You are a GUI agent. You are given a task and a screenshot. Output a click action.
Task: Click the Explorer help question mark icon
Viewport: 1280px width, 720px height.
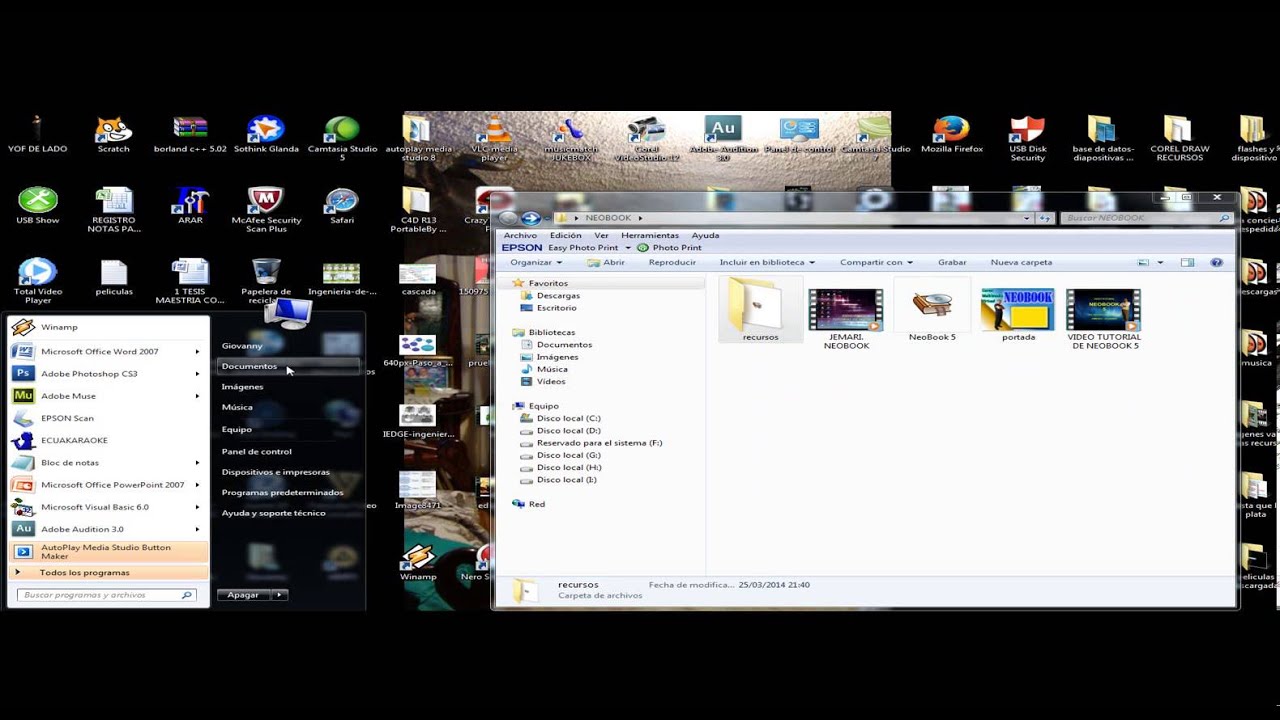click(x=1217, y=262)
